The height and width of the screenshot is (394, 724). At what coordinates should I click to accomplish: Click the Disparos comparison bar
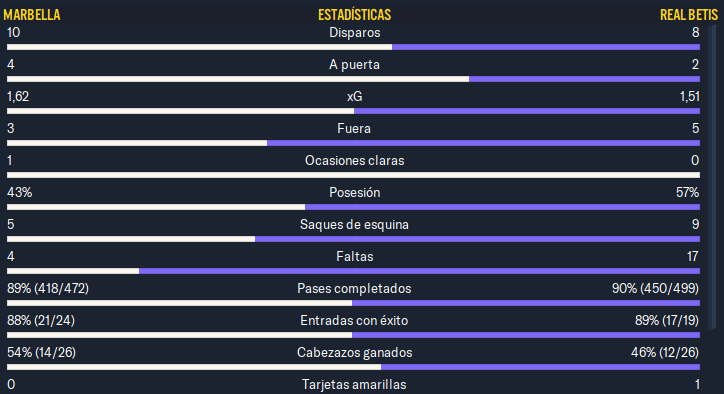(x=353, y=47)
